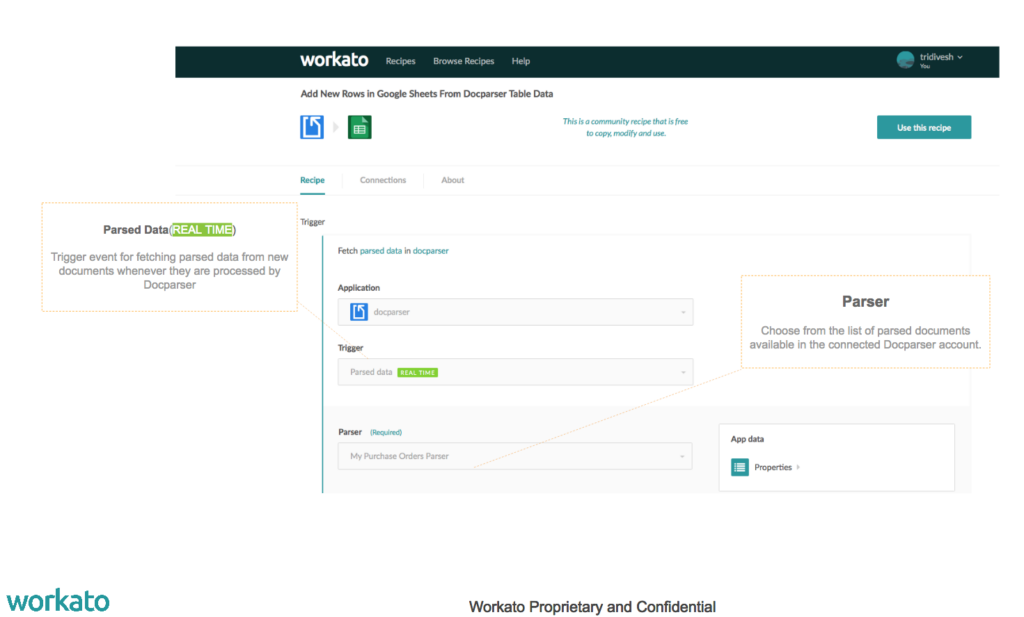
Task: Click the tridivesh user avatar
Action: [903, 60]
